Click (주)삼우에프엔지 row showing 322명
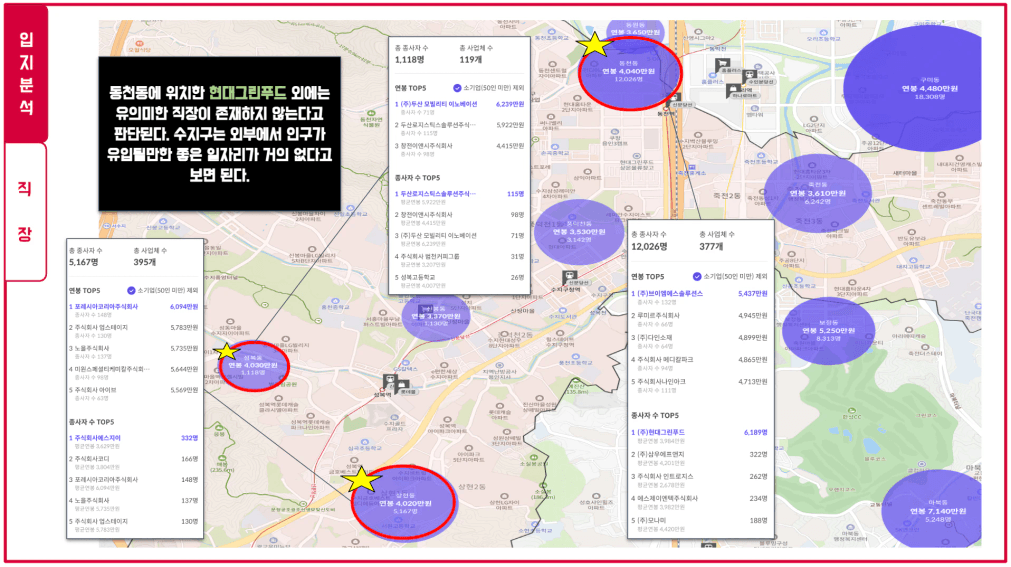The height and width of the screenshot is (567, 1011). (x=699, y=458)
